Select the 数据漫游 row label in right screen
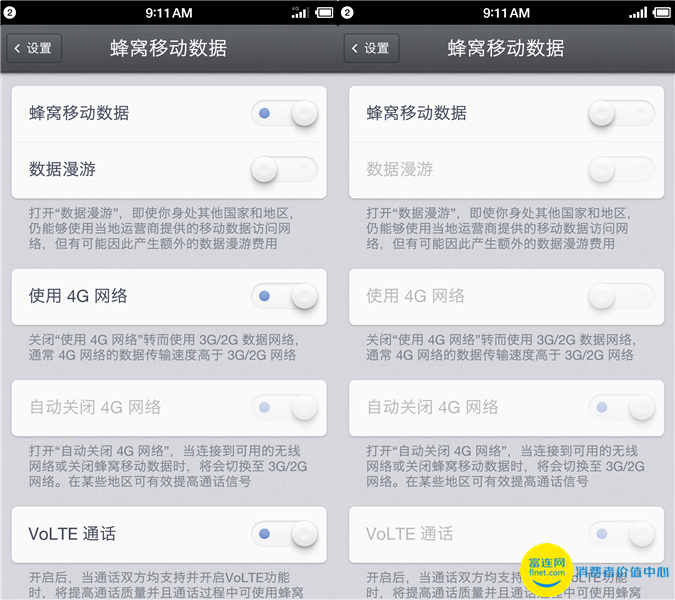This screenshot has height=600, width=675. (400, 169)
